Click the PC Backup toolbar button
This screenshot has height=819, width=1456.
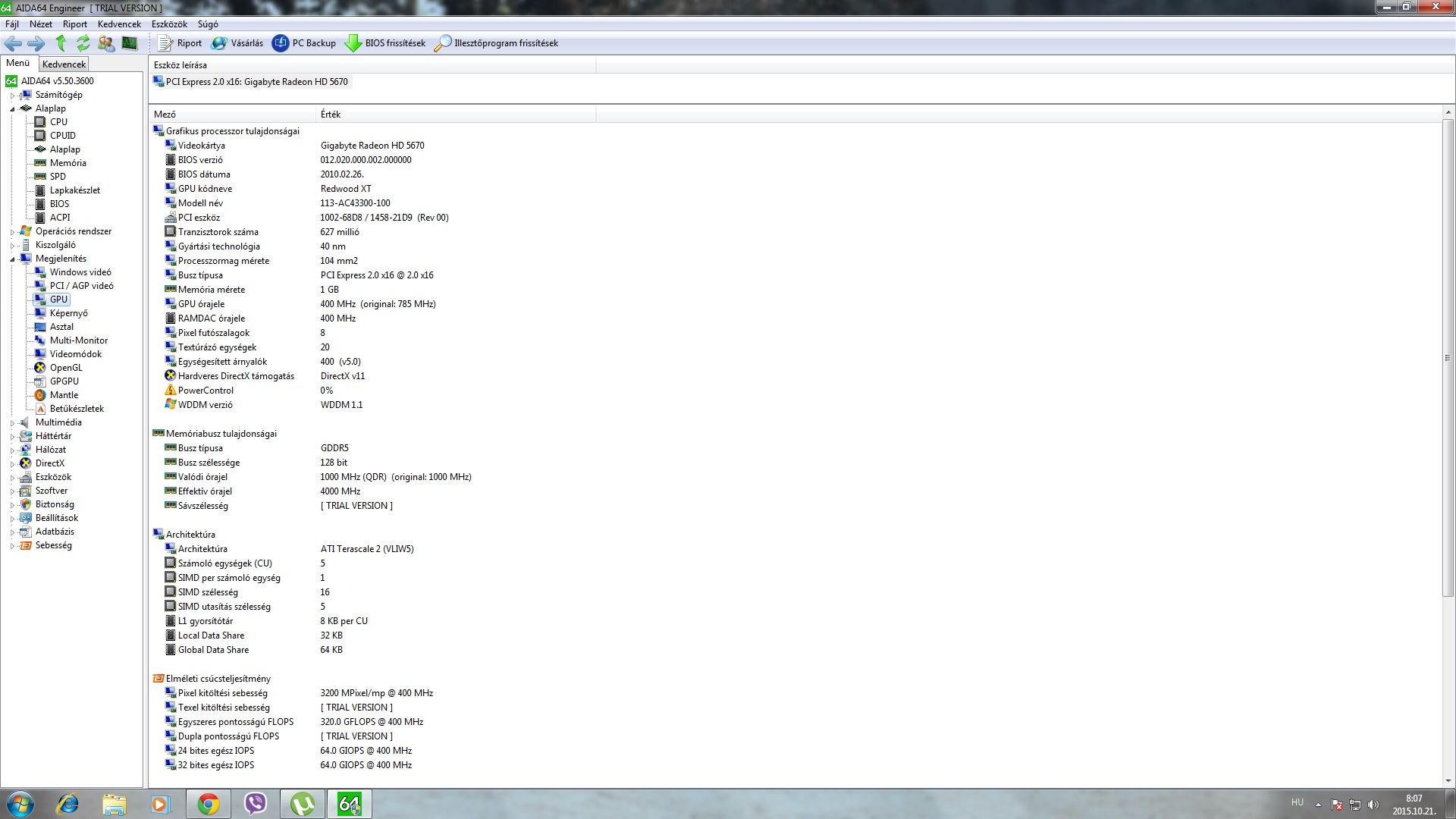pos(304,43)
